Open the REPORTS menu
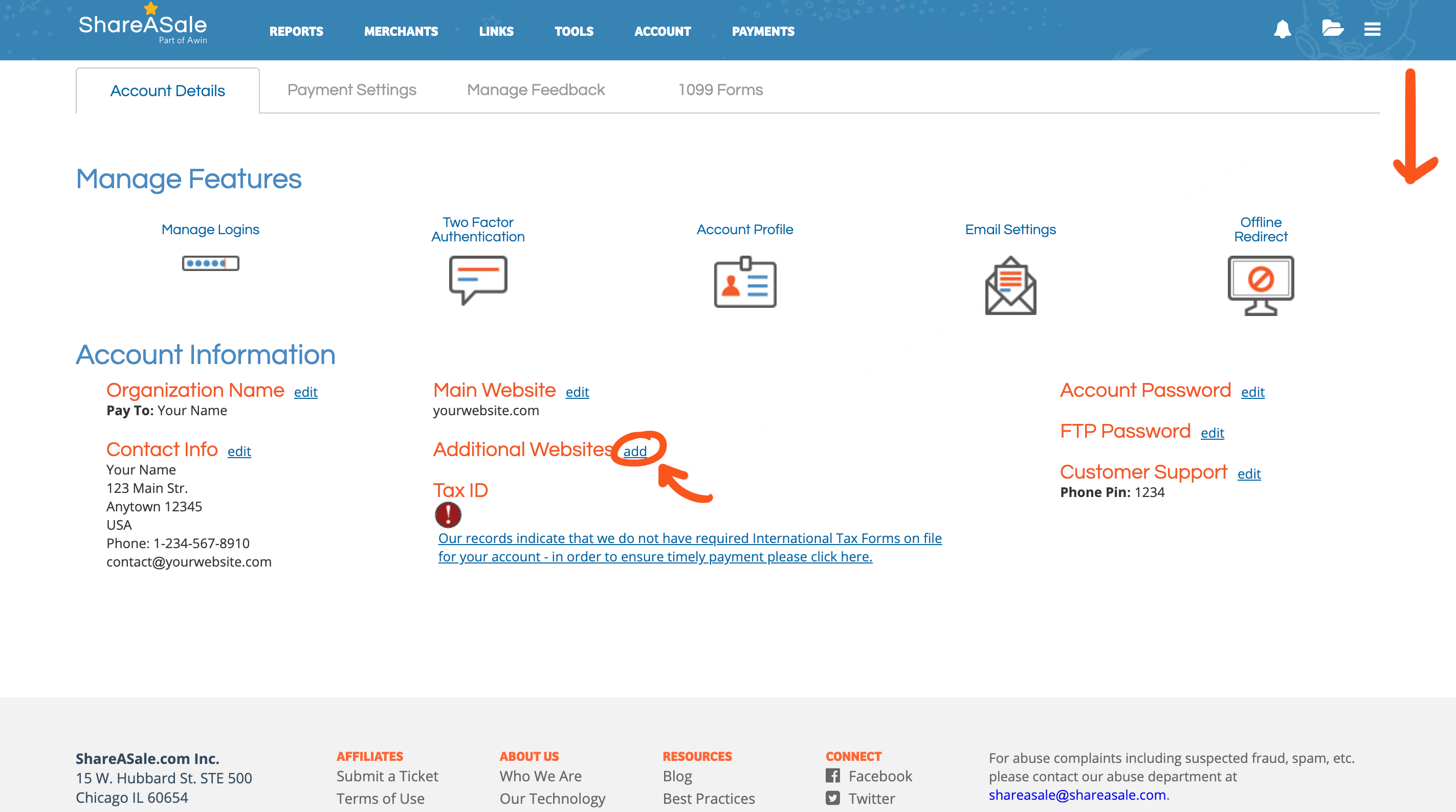 coord(296,32)
